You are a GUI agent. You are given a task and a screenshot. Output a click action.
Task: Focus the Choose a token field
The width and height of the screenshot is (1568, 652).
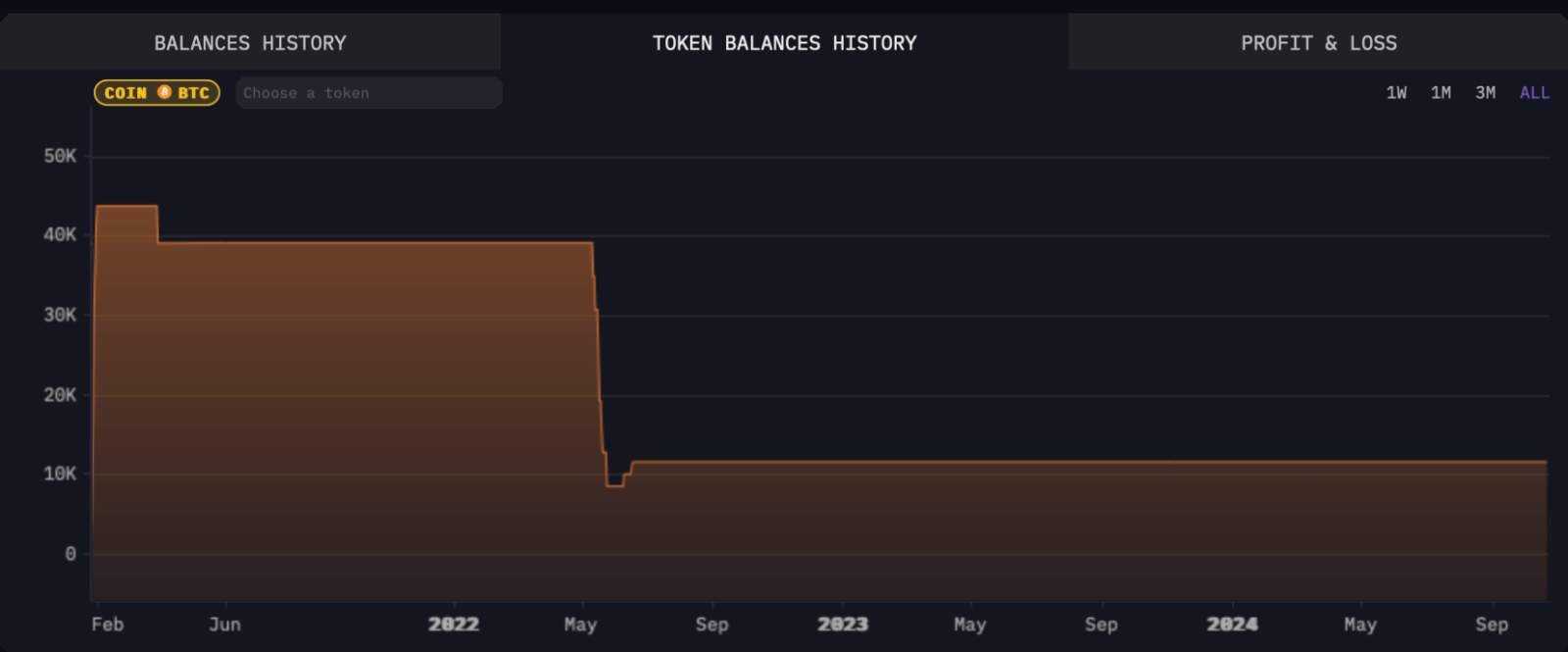(368, 93)
